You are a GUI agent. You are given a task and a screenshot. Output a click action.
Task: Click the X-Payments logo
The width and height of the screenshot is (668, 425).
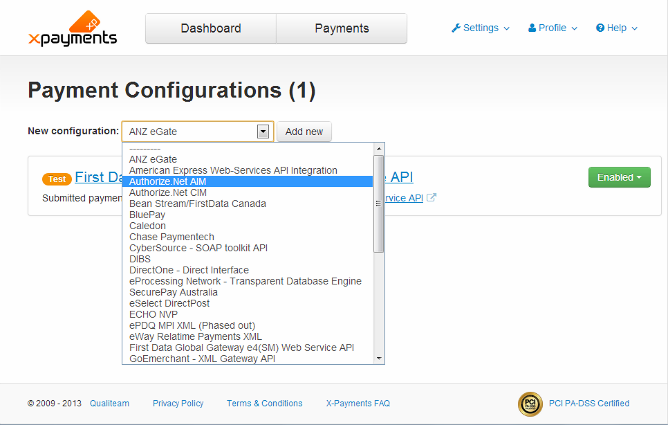72,29
